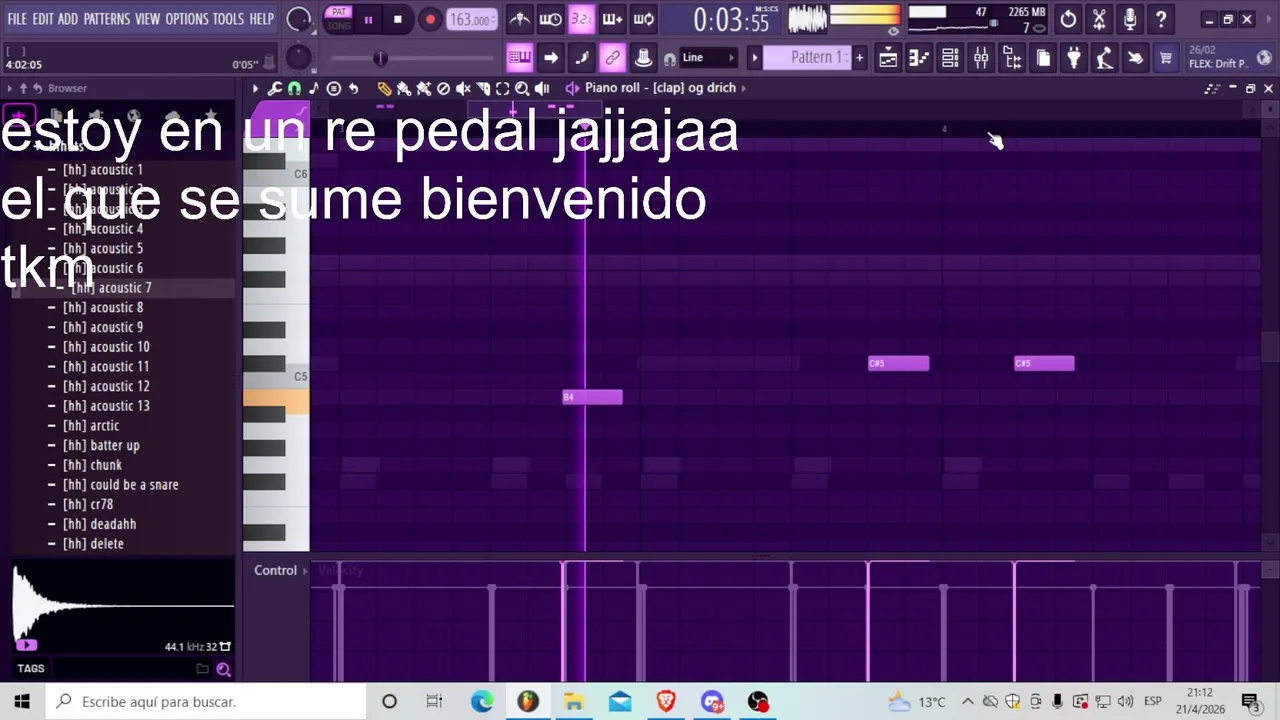Click the touch controller hand icon
The height and width of the screenshot is (720, 1280).
pos(1135,58)
